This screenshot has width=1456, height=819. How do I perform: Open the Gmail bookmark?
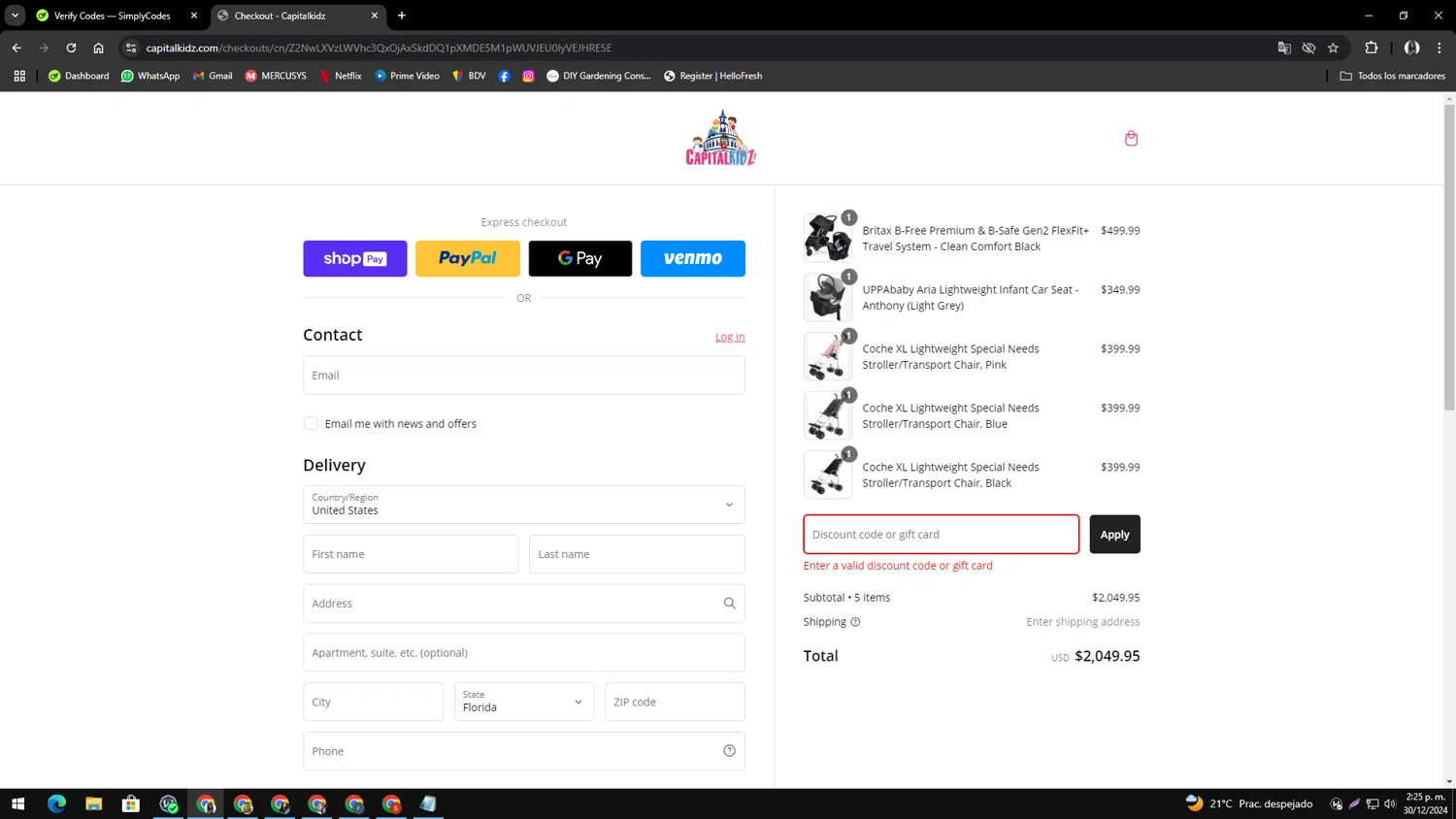pos(213,76)
